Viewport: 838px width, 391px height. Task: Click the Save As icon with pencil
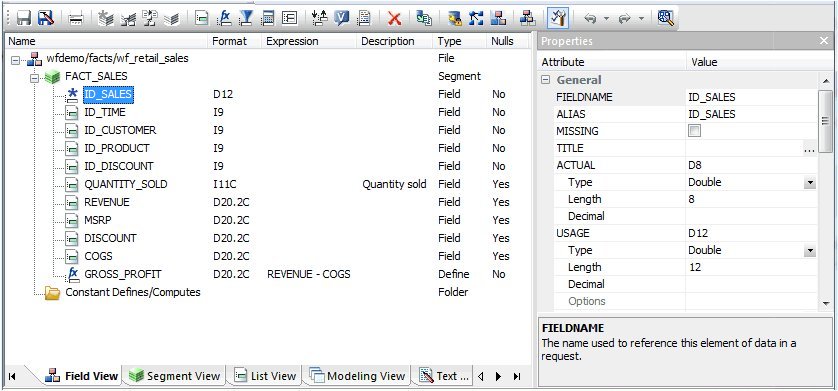pyautogui.click(x=45, y=19)
